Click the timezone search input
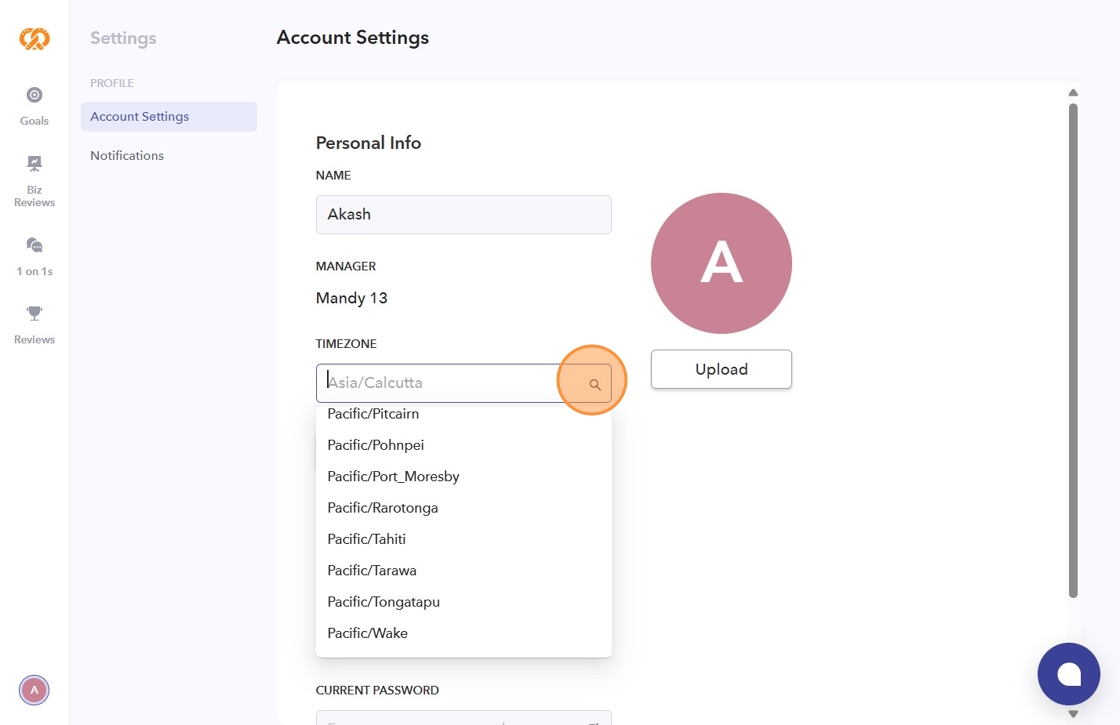Viewport: 1120px width, 725px height. (x=440, y=383)
